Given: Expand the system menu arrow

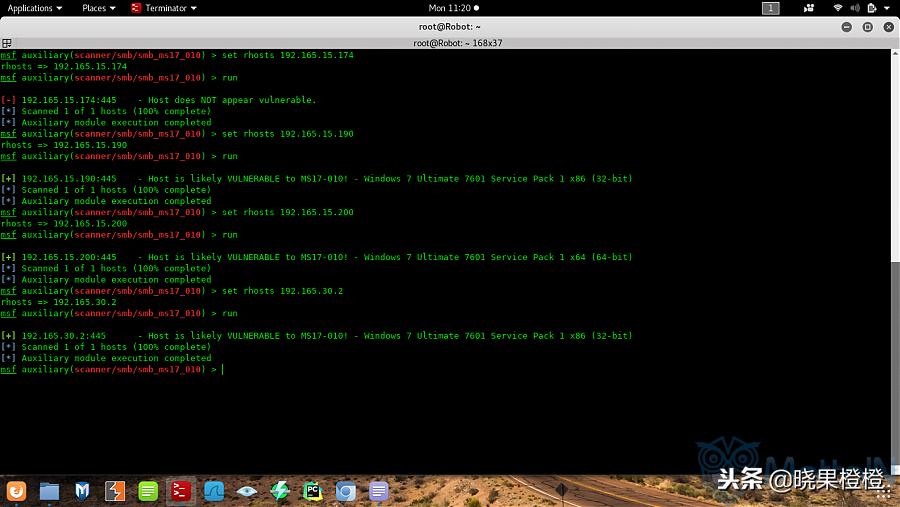Looking at the screenshot, I should 888,8.
